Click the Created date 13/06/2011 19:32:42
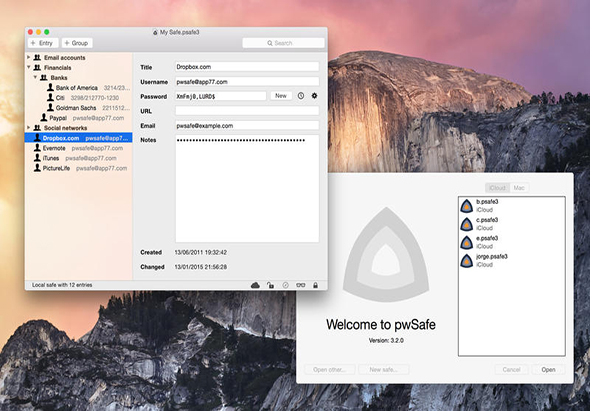 pos(201,252)
